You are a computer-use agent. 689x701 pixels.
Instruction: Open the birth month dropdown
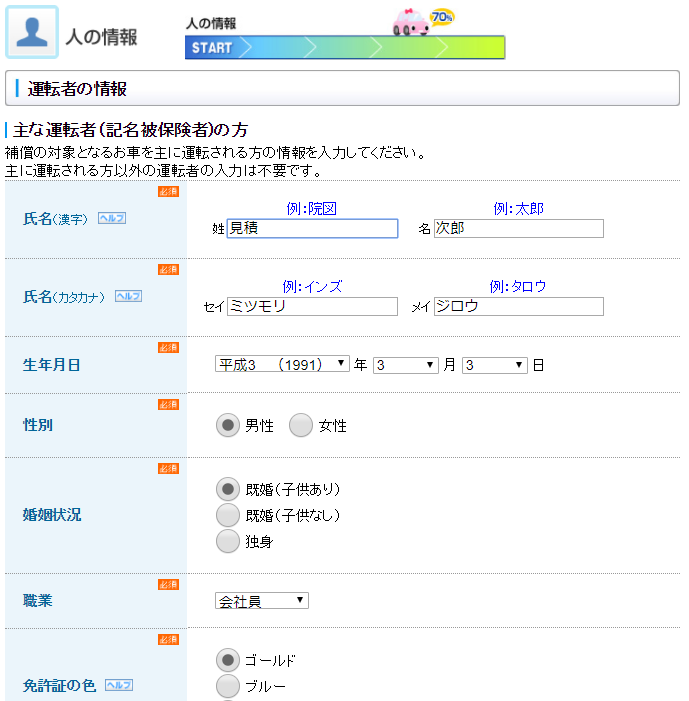click(406, 365)
